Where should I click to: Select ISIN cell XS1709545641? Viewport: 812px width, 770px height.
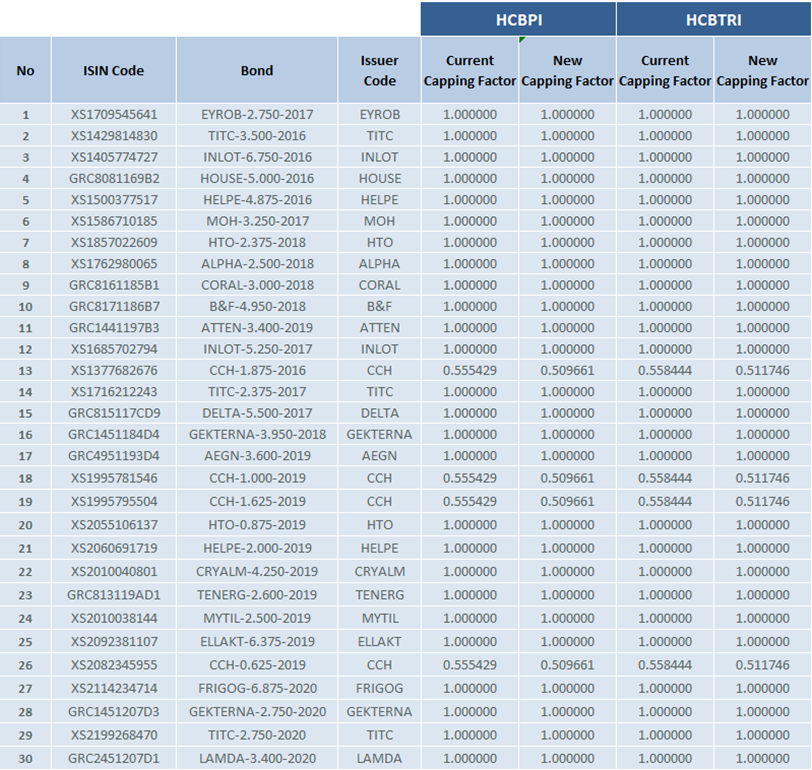pos(114,115)
